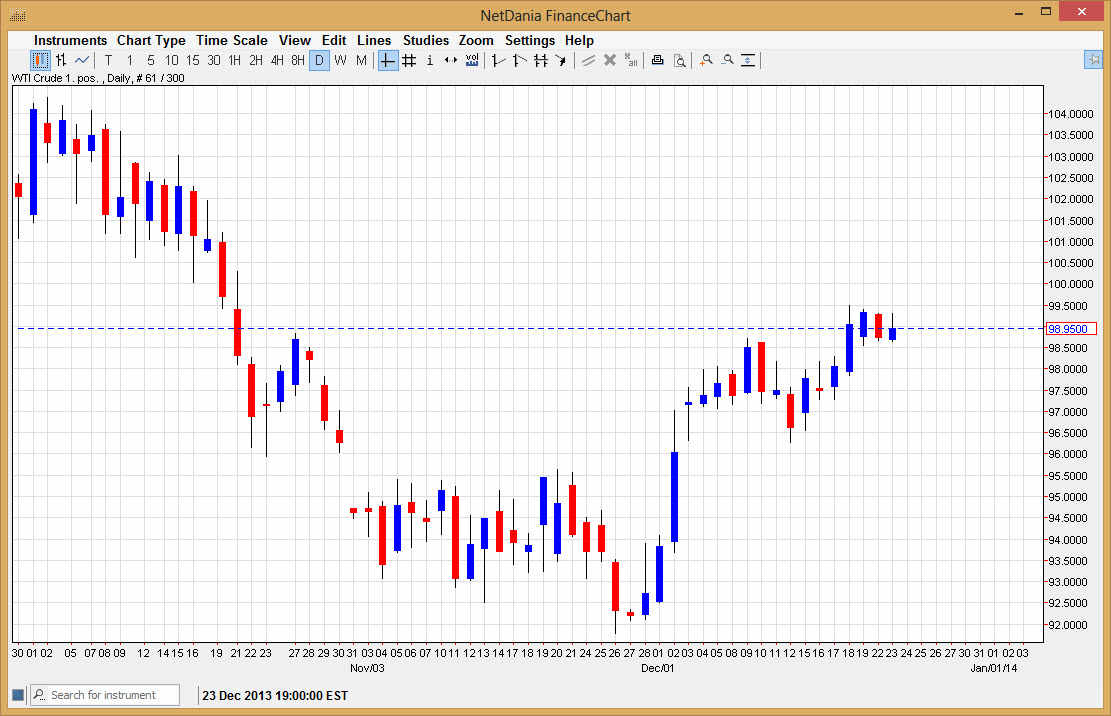
Task: Switch to 4H time scale
Action: (x=277, y=60)
